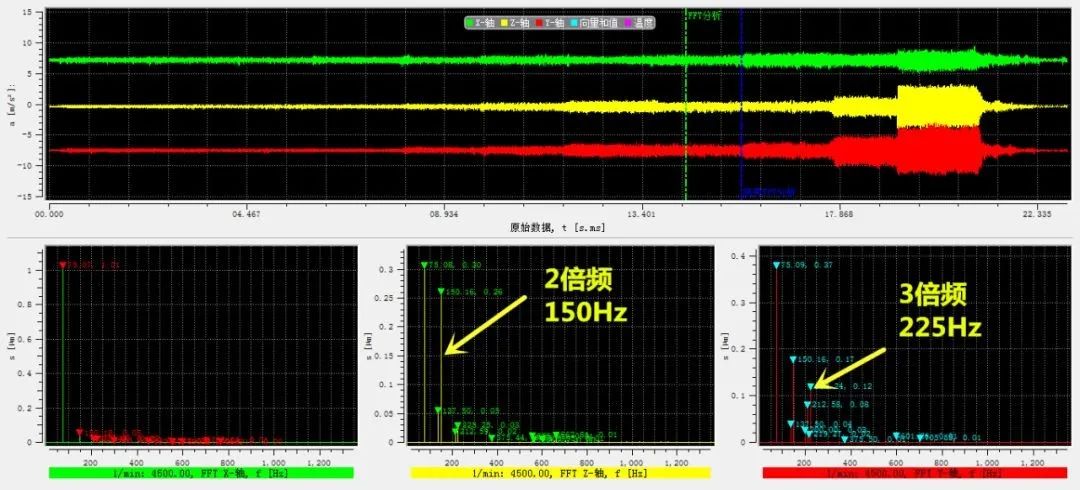Screen dimensions: 1080x490
Task: Toggle the green X-轴 legend entry
Action: point(481,22)
